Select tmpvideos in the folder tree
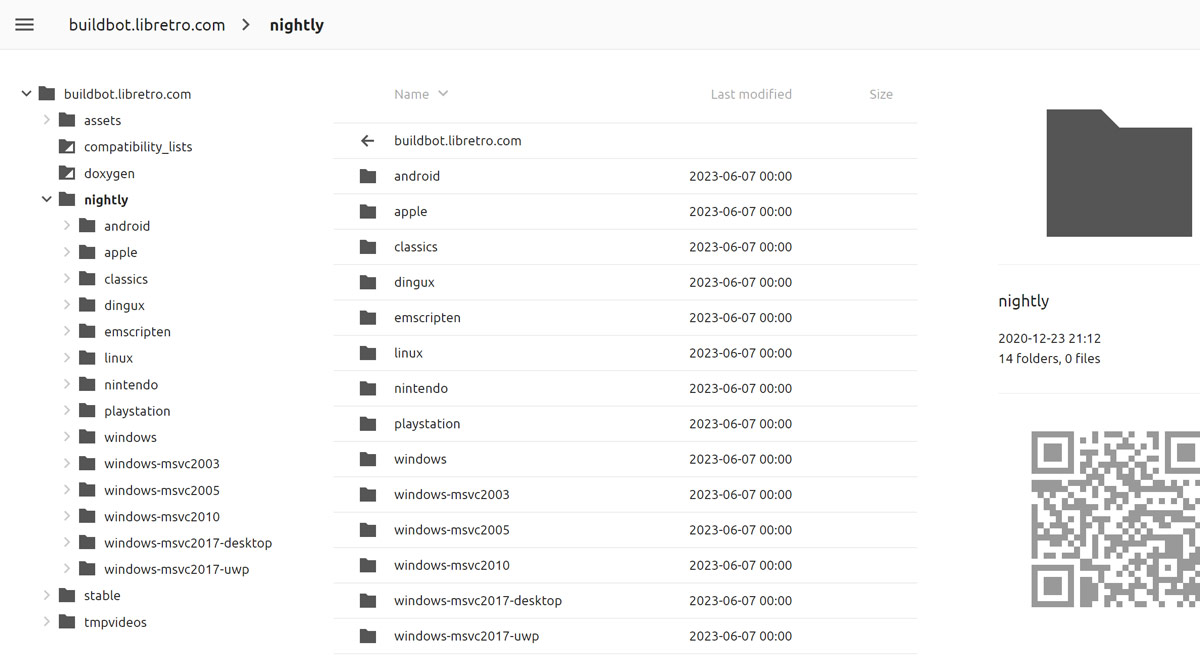The height and width of the screenshot is (657, 1200). pos(115,622)
